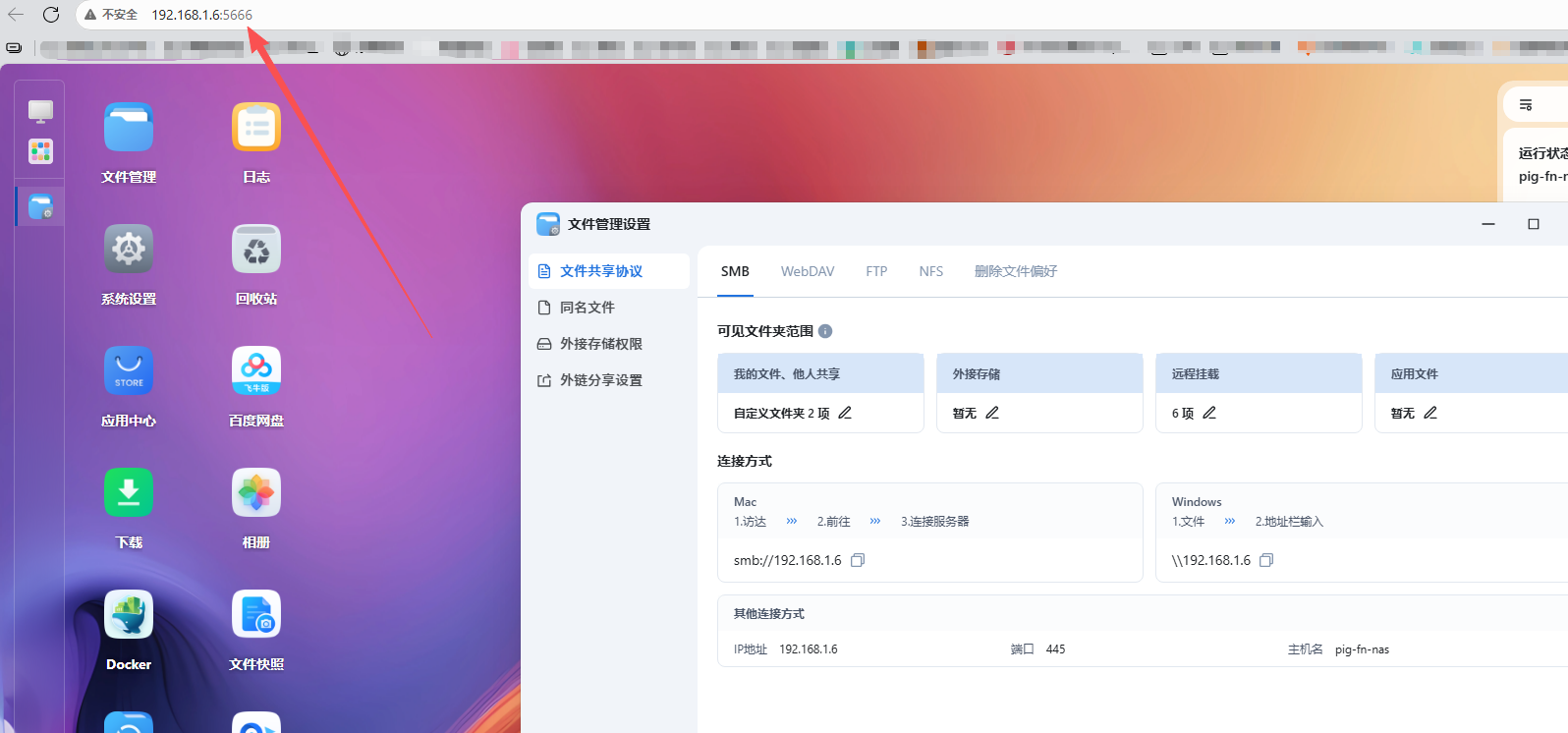Click the info icon beside 可见文件夹范围
This screenshot has height=733, width=1568.
pyautogui.click(x=825, y=331)
